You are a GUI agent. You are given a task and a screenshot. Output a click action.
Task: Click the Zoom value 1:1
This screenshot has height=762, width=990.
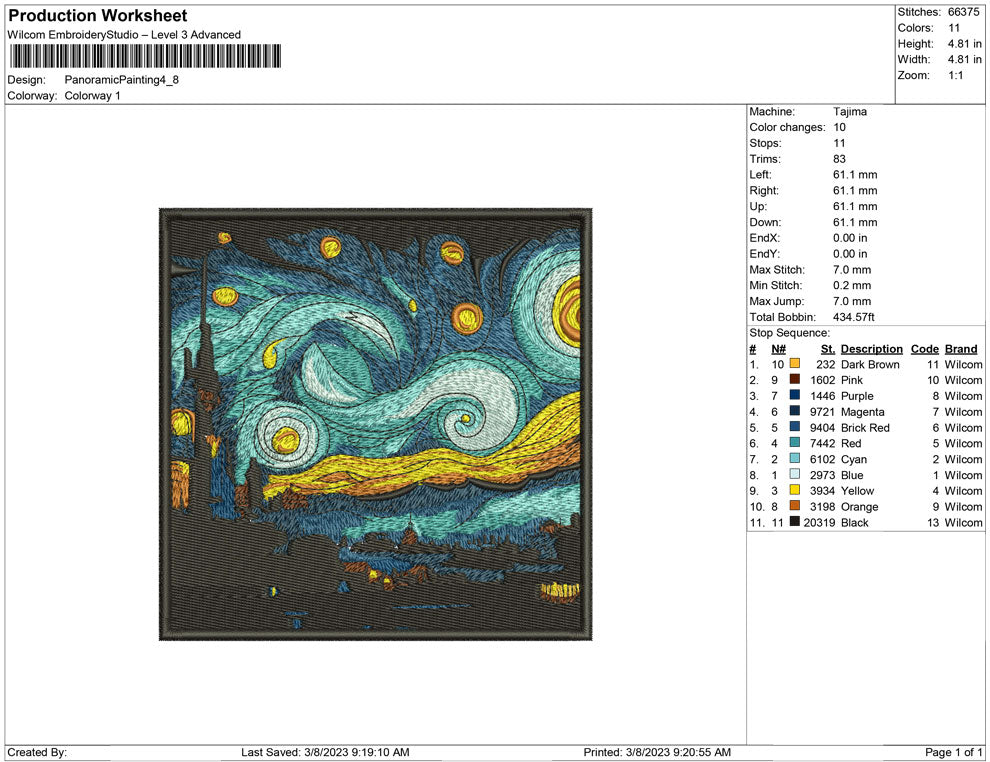955,75
